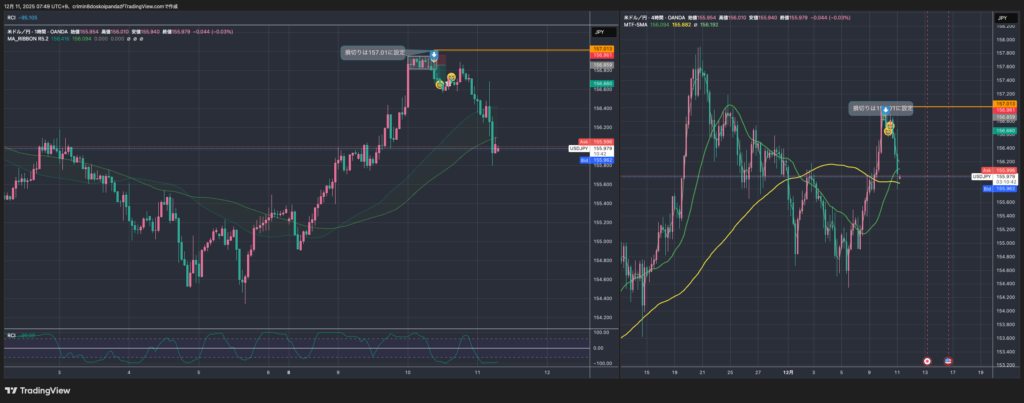1024x403 pixels.
Task: Click the blue down-arrow marker on the 1-hour chart
Action: [434, 56]
